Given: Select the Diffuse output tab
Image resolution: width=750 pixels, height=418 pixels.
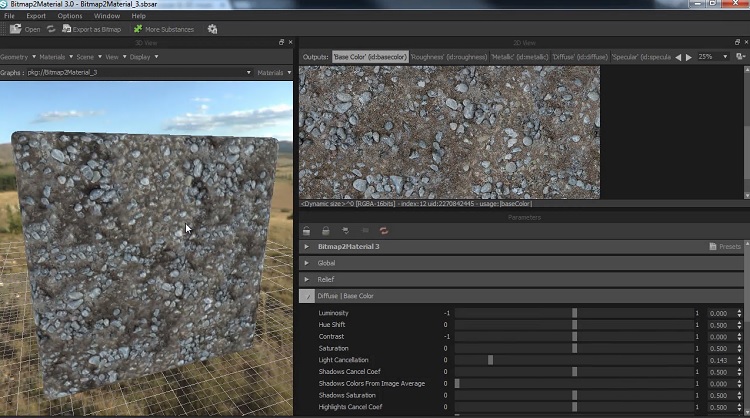Looking at the screenshot, I should coord(580,57).
